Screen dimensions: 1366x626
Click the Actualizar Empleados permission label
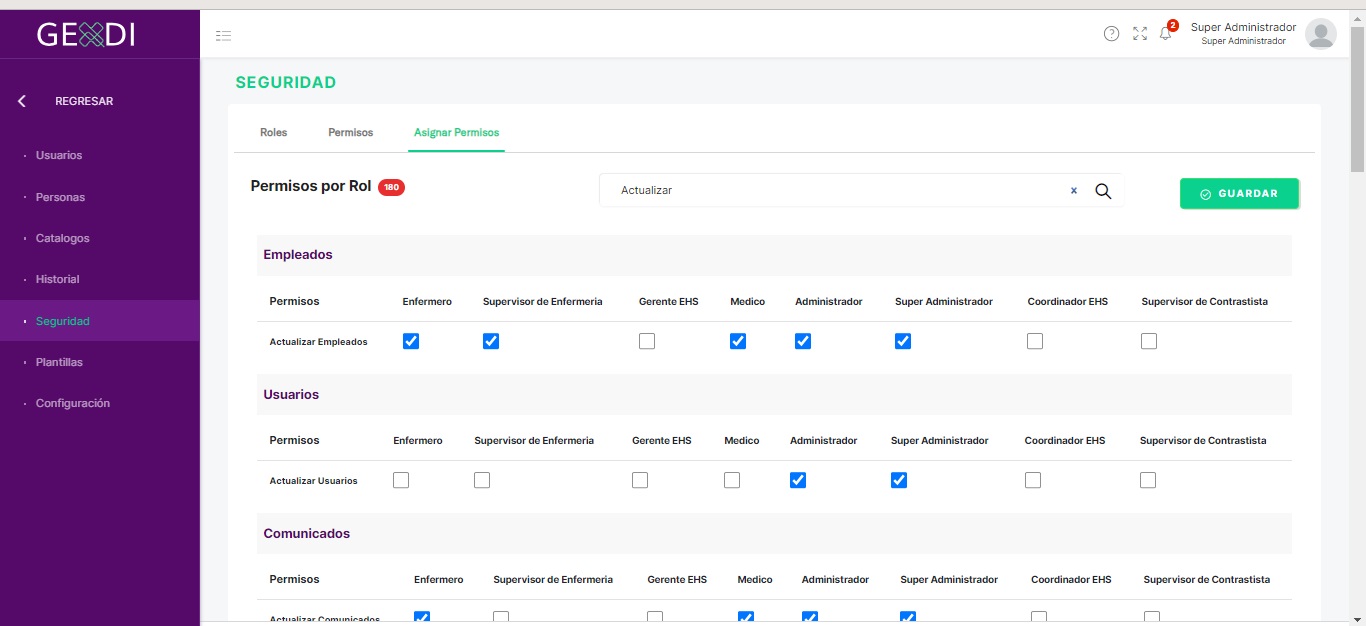[318, 342]
